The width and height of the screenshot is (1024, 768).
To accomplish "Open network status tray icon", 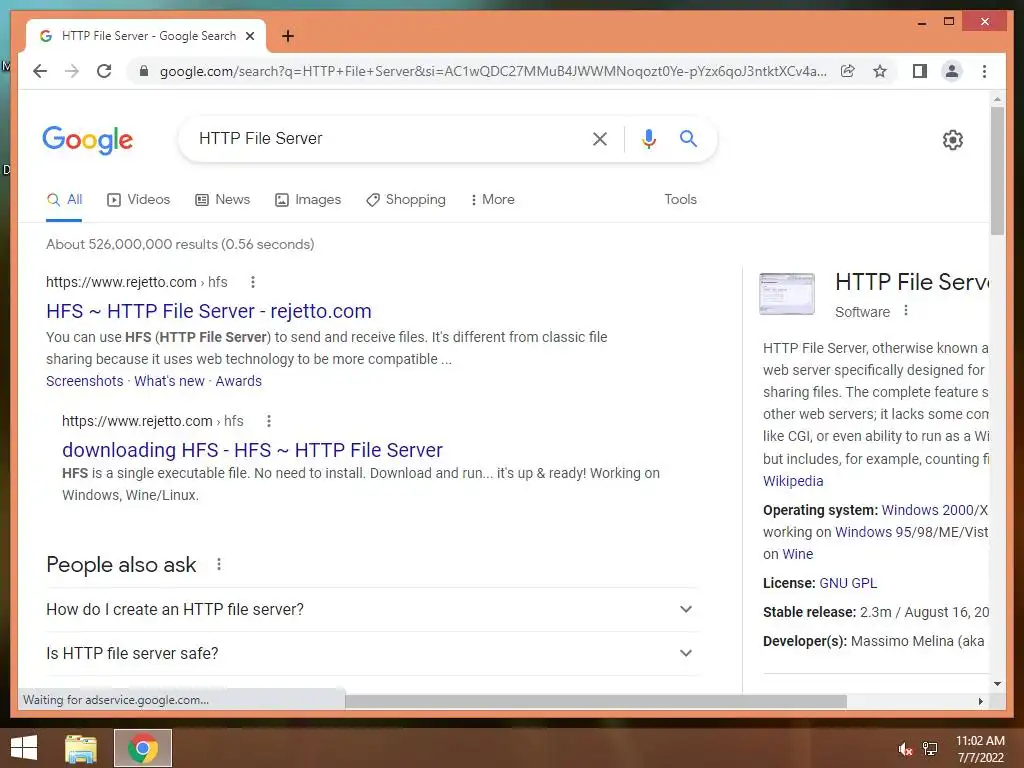I will click(930, 749).
